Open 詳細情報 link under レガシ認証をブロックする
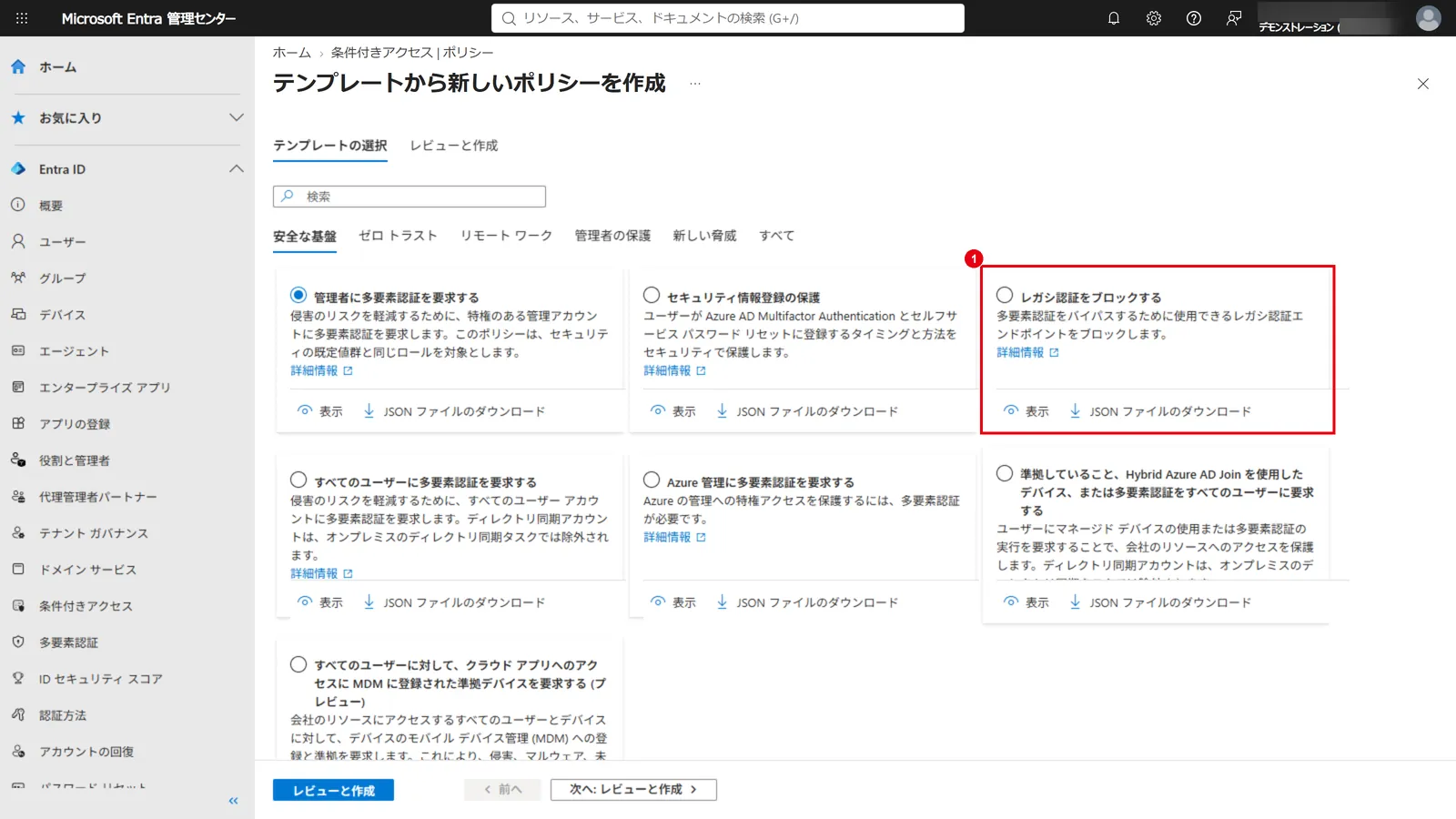This screenshot has height=819, width=1456. (x=1027, y=352)
